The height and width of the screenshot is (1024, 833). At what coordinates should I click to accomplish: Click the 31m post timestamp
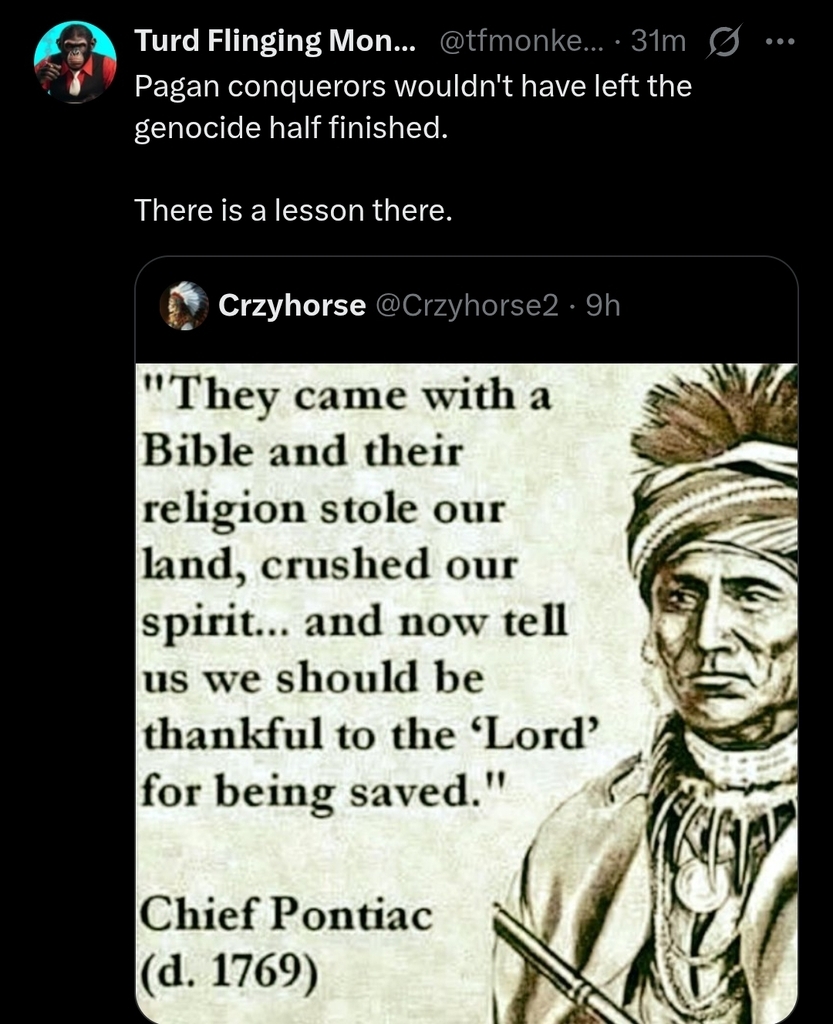coord(659,41)
